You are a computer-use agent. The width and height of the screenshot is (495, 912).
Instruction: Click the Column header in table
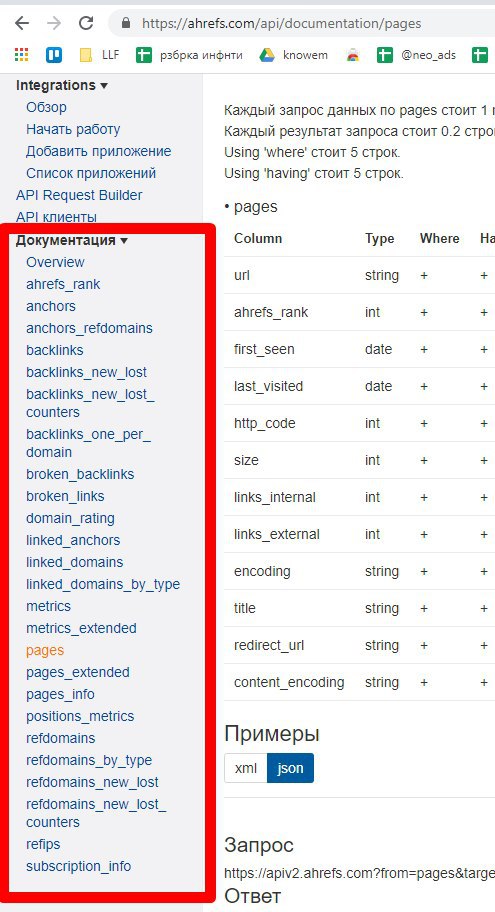point(258,238)
